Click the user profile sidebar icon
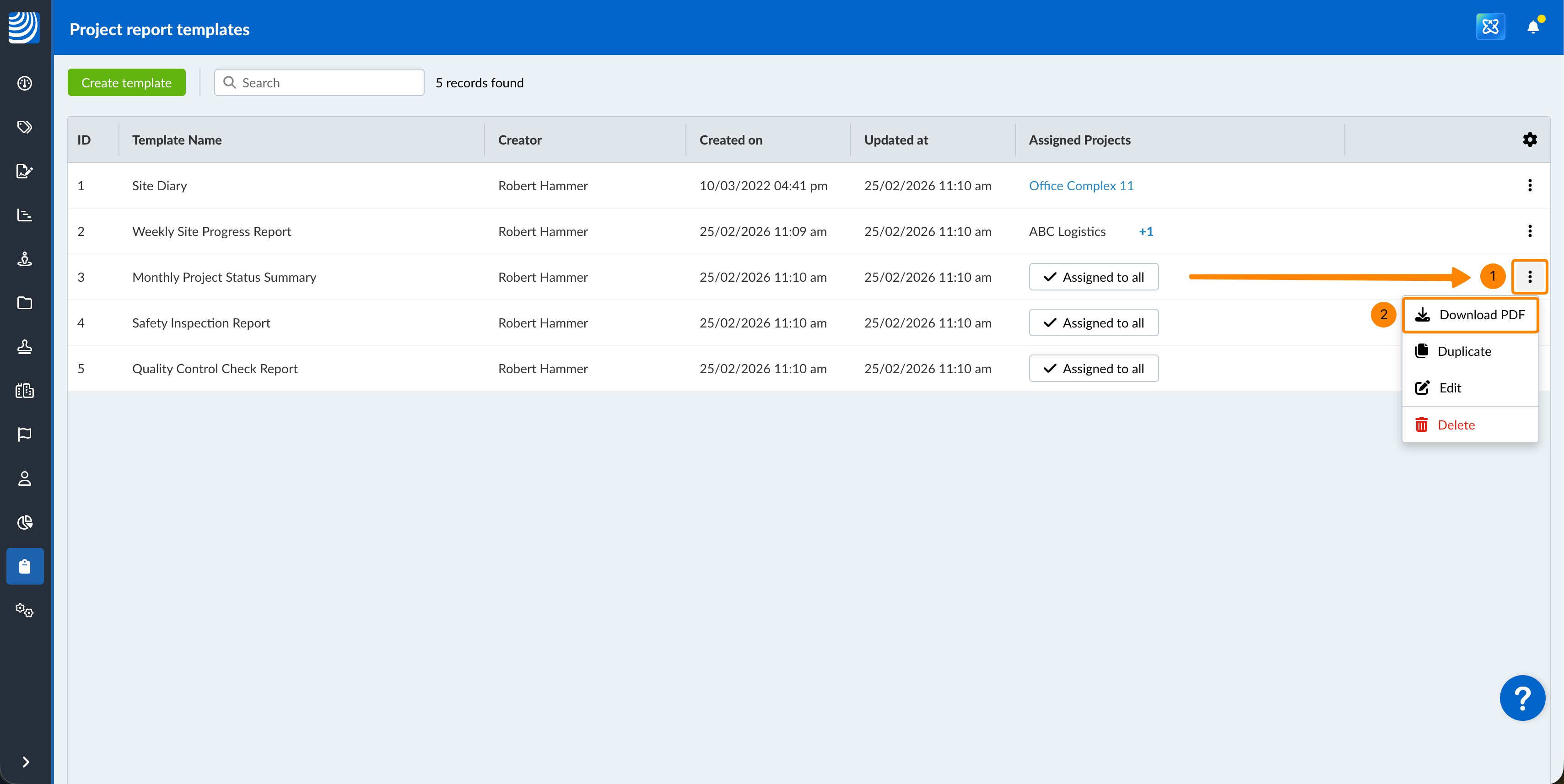 point(25,479)
